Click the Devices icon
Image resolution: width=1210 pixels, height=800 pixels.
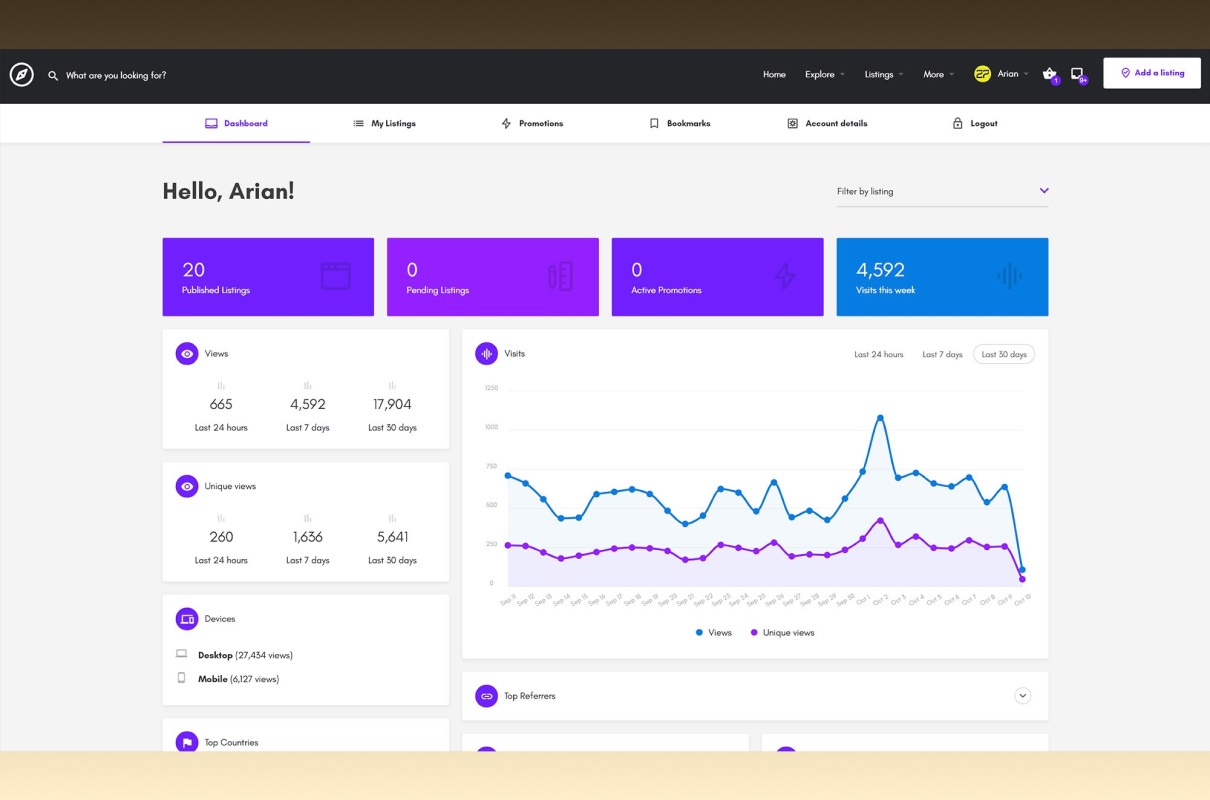tap(187, 619)
